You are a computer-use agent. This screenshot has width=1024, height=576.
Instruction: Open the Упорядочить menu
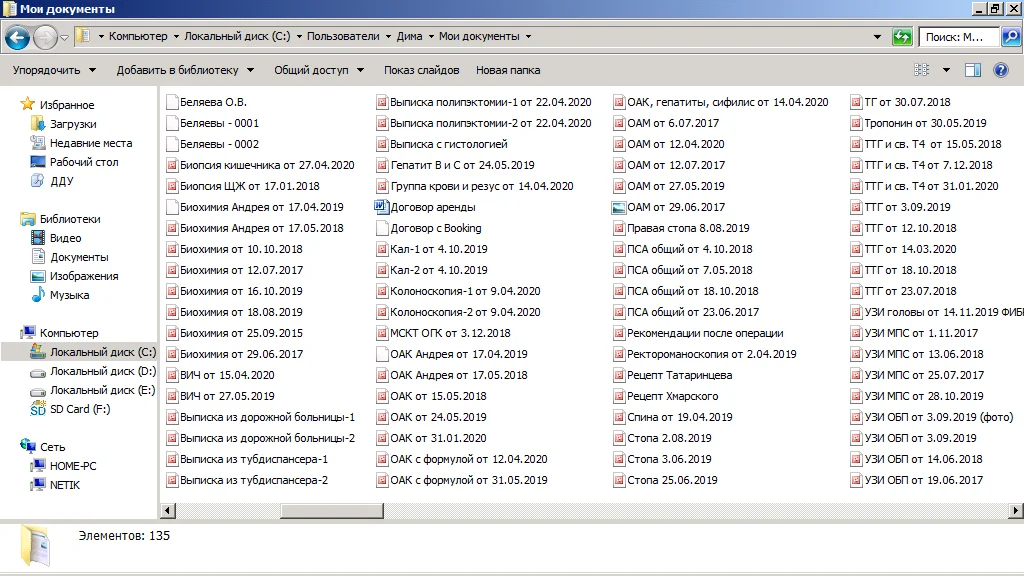coord(54,70)
